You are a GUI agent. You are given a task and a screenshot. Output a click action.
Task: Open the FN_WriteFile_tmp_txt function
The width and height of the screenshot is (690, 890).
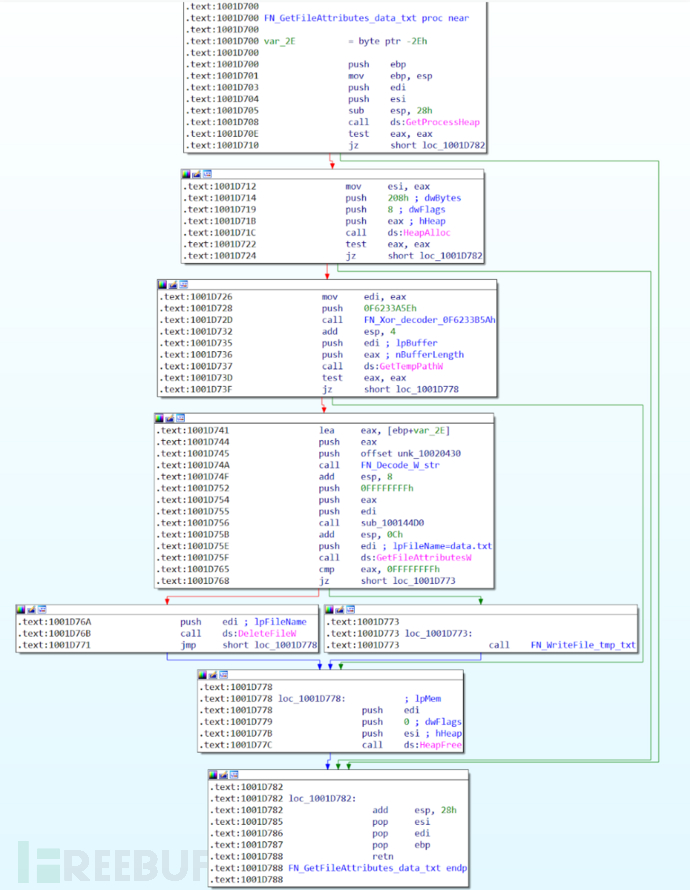coord(583,645)
